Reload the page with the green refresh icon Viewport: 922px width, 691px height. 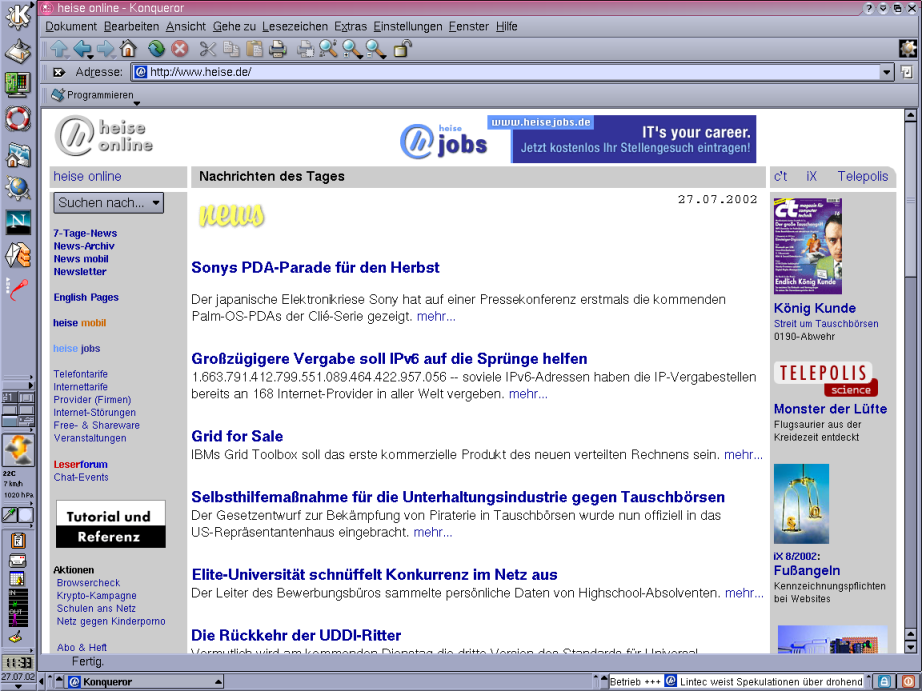(156, 48)
